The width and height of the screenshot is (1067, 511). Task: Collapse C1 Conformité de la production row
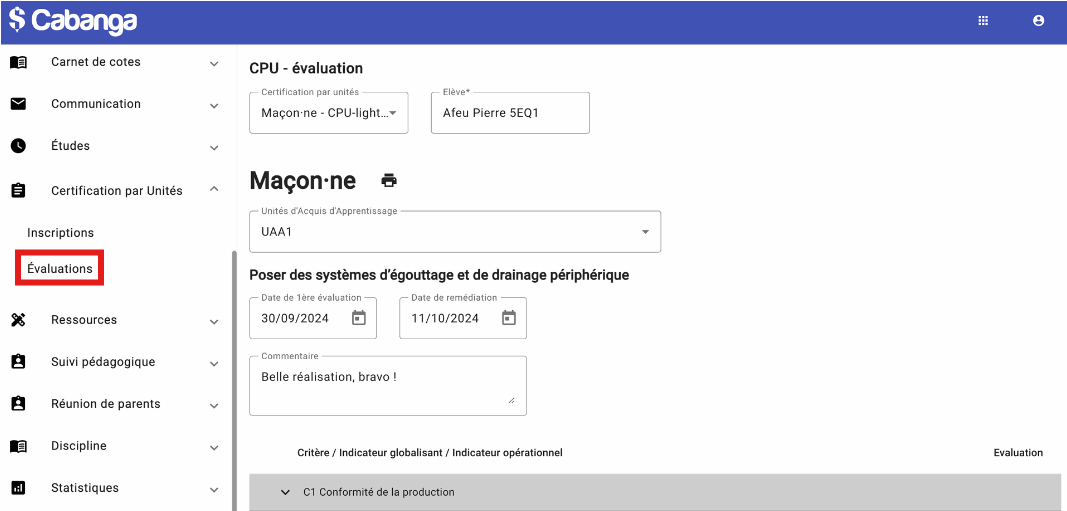point(285,492)
